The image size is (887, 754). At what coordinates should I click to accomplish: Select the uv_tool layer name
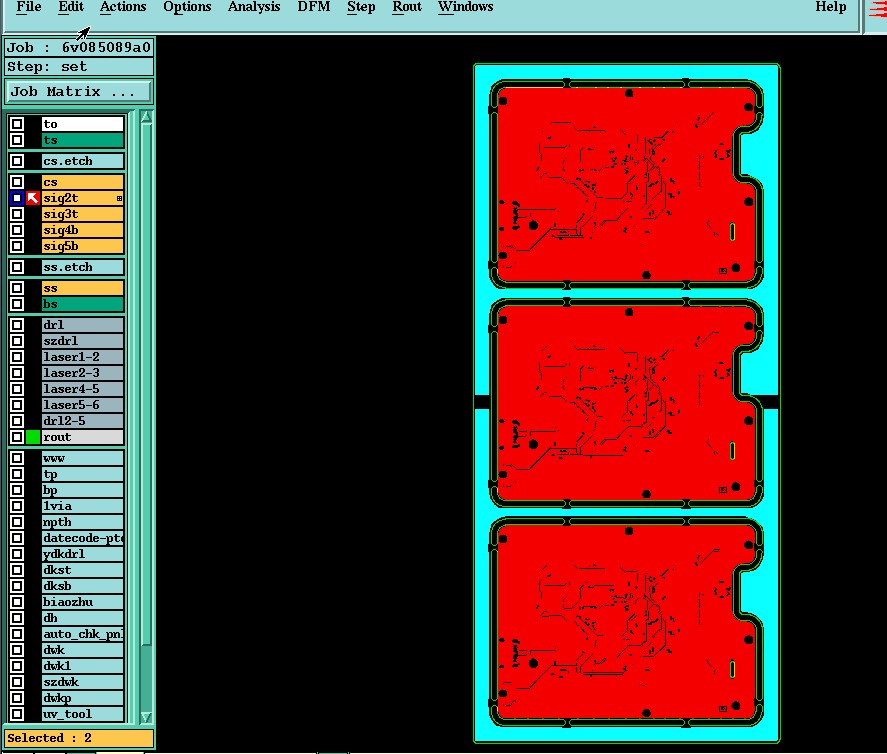point(83,714)
